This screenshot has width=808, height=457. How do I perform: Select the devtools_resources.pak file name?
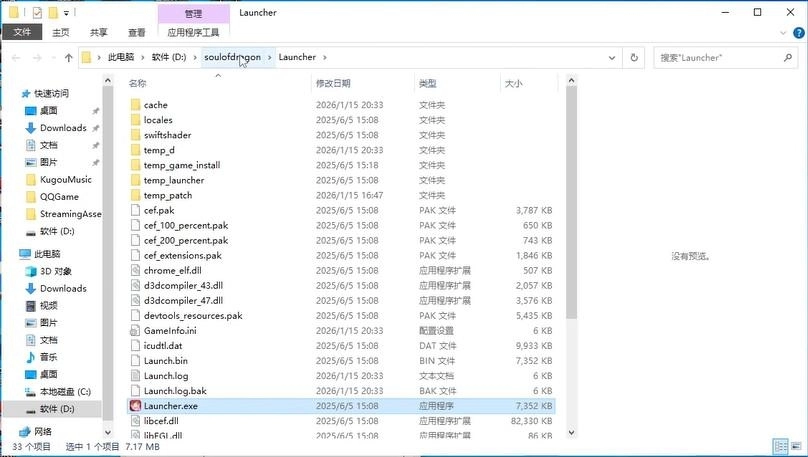193,316
